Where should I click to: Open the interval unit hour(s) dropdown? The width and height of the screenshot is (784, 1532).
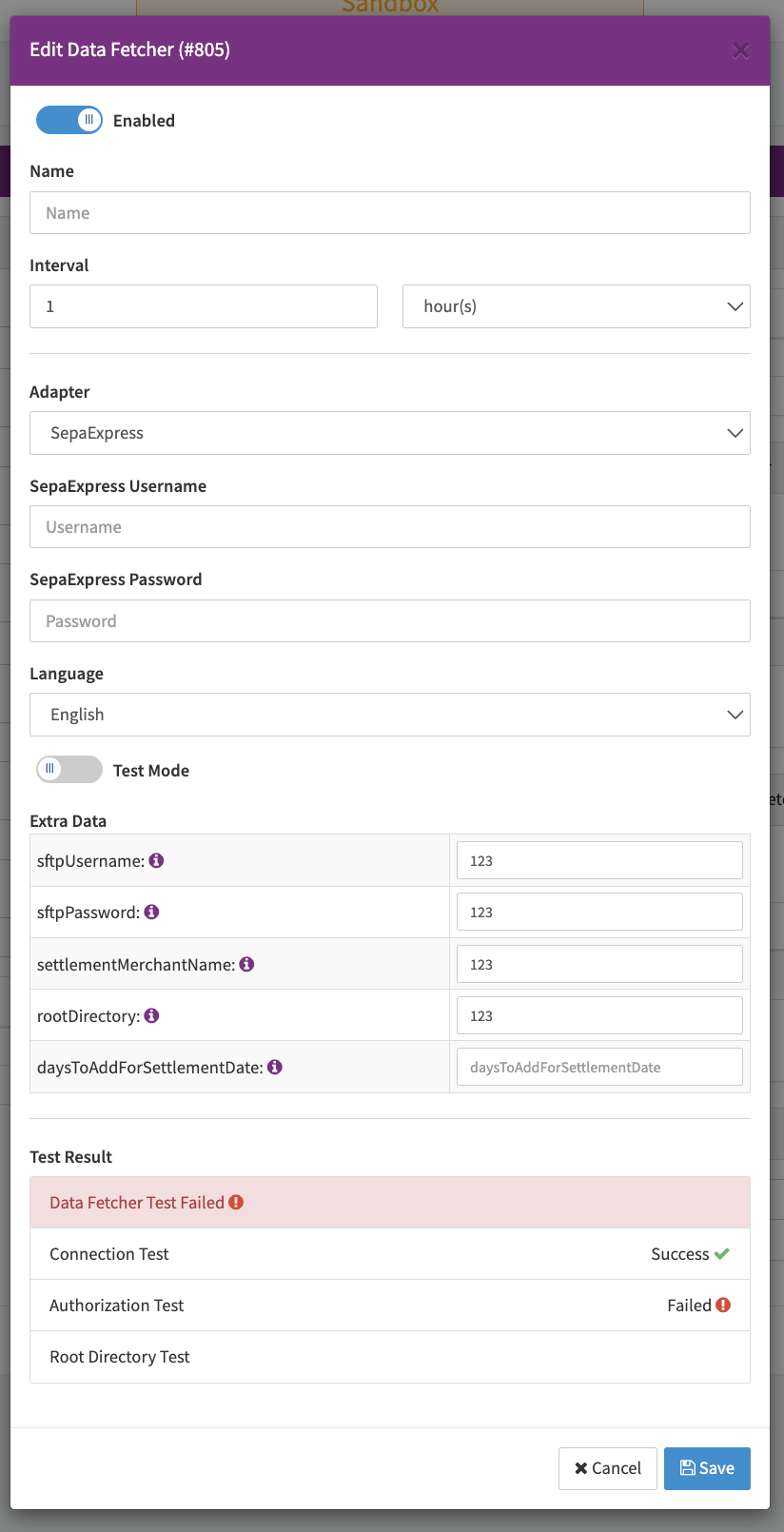click(576, 306)
